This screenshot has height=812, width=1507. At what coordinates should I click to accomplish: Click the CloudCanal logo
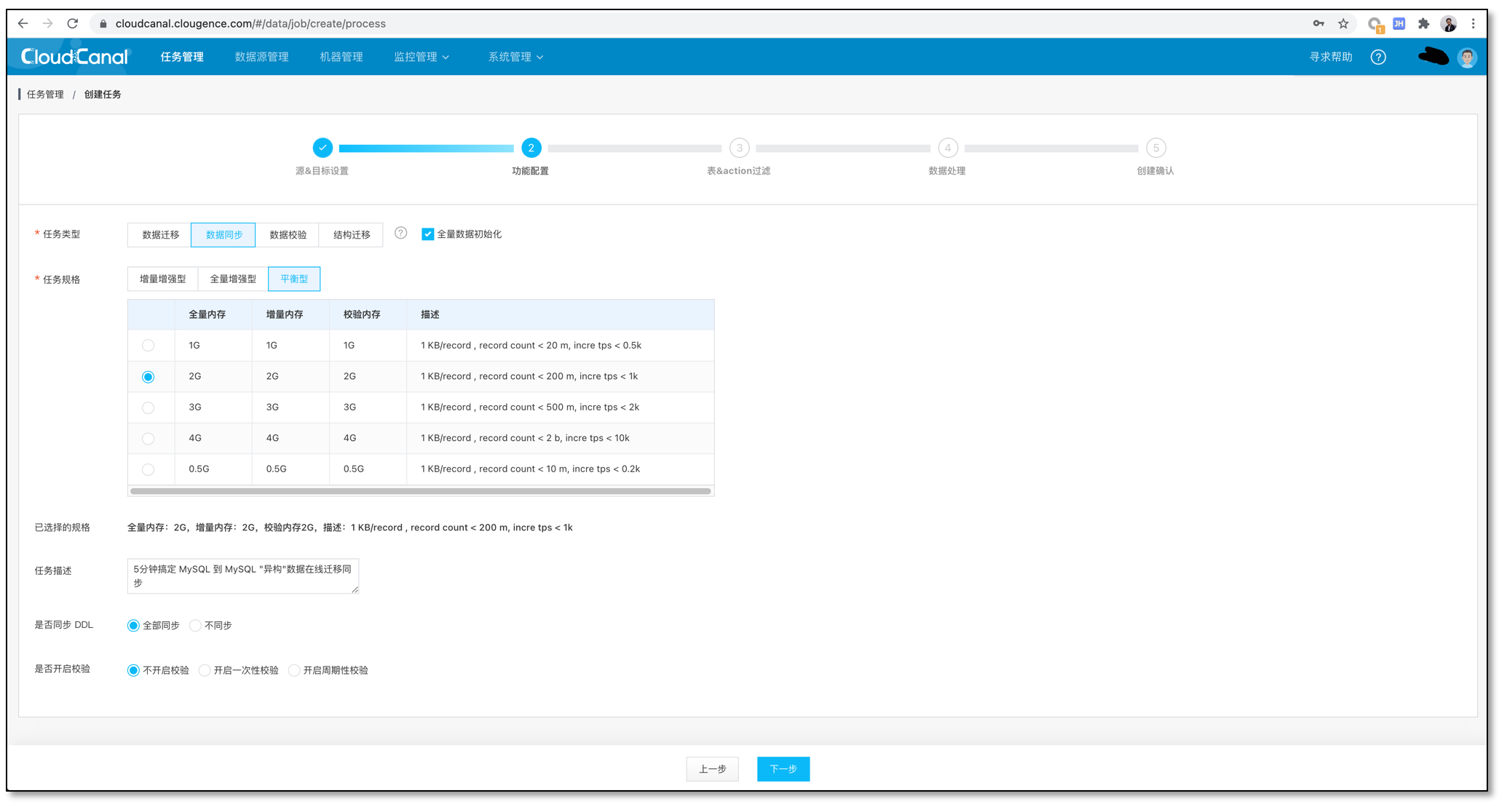[74, 57]
